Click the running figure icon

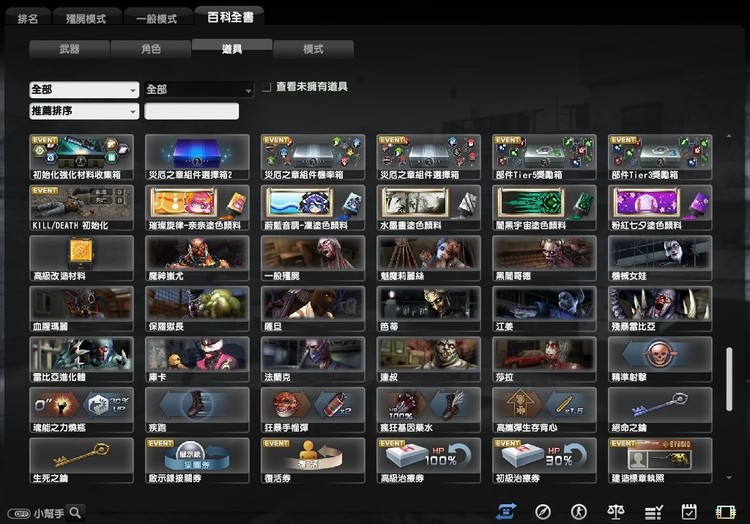578,511
